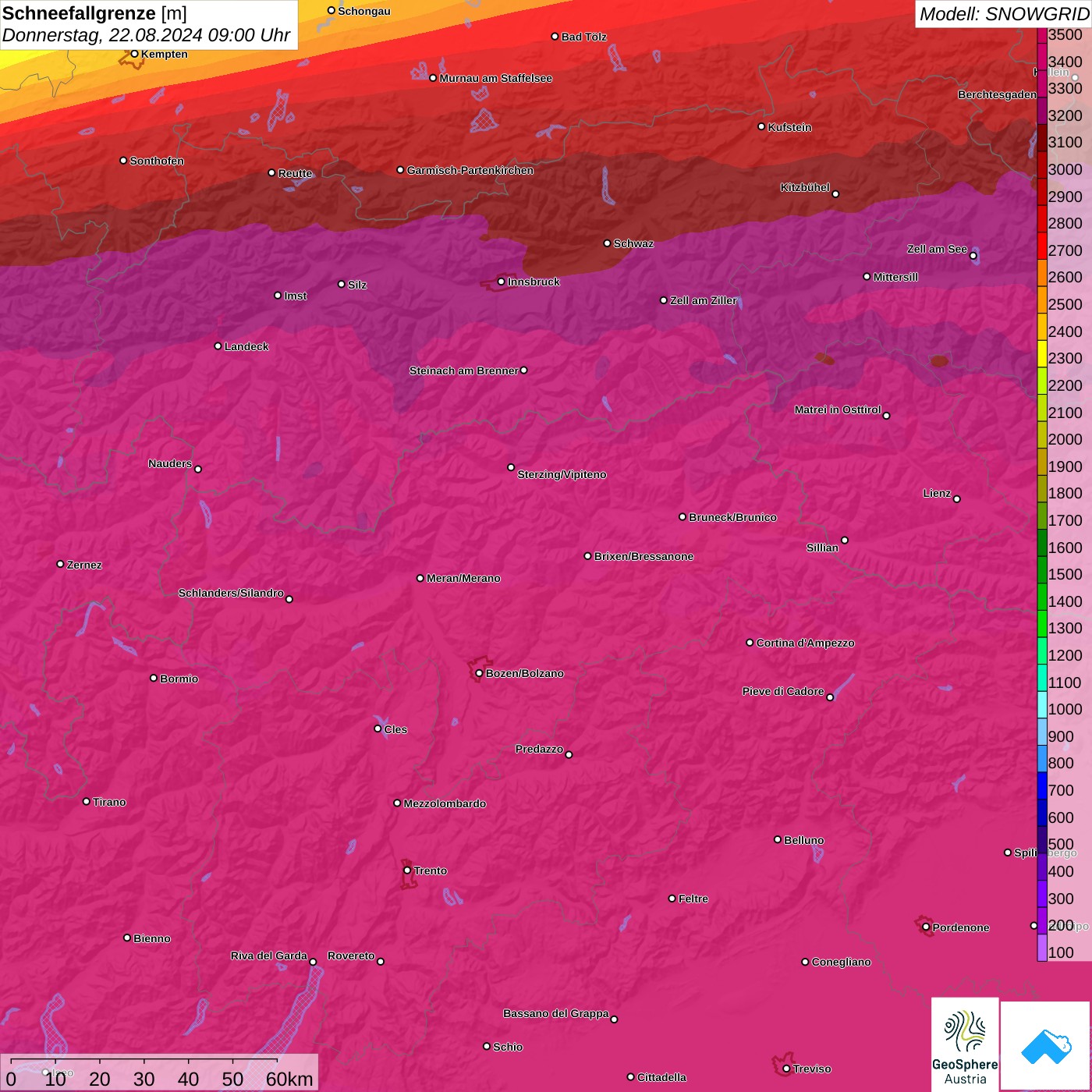
Task: Click the Imst label
Action: tap(296, 296)
